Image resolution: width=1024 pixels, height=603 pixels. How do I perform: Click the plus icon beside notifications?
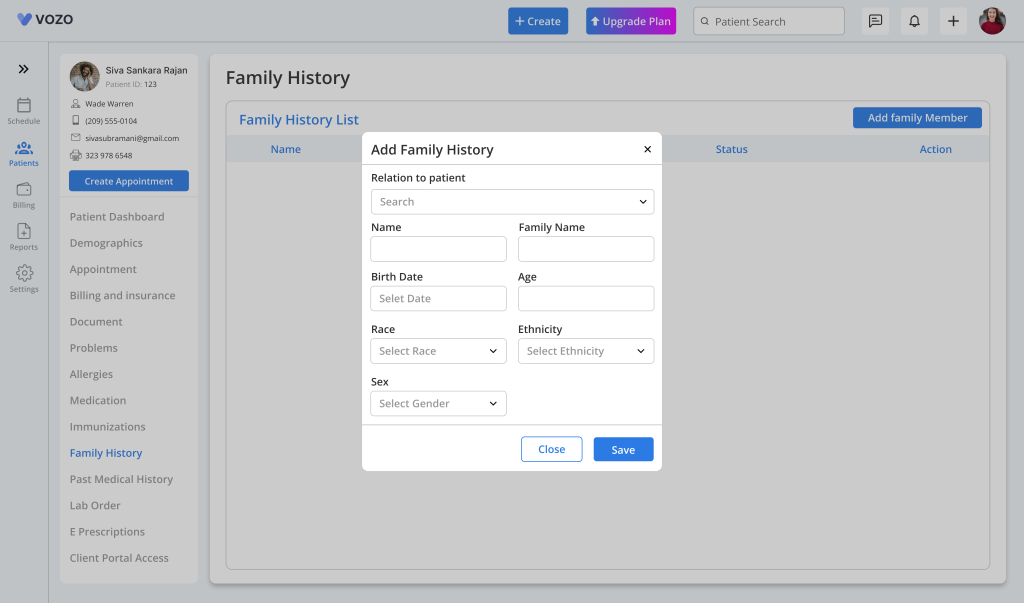click(x=953, y=21)
